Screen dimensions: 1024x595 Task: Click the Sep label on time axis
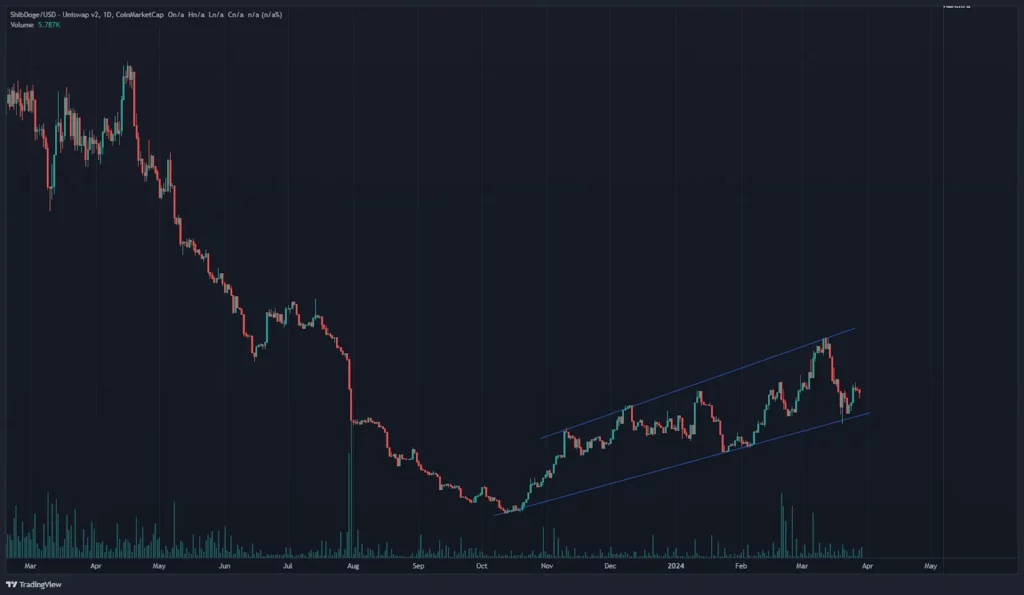419,566
